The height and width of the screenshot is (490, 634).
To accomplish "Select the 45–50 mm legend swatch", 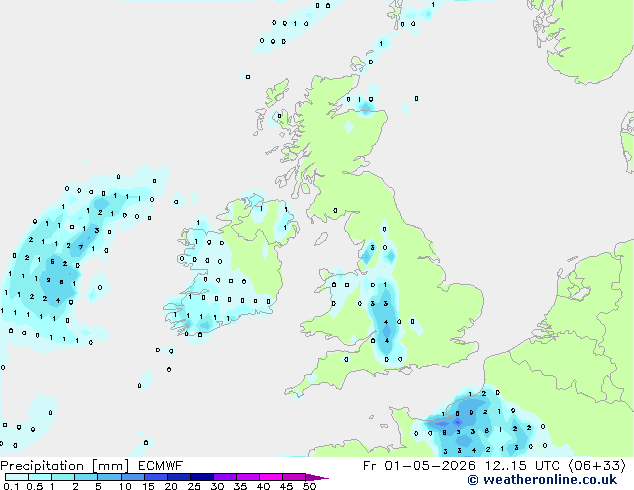I will click(294, 477).
